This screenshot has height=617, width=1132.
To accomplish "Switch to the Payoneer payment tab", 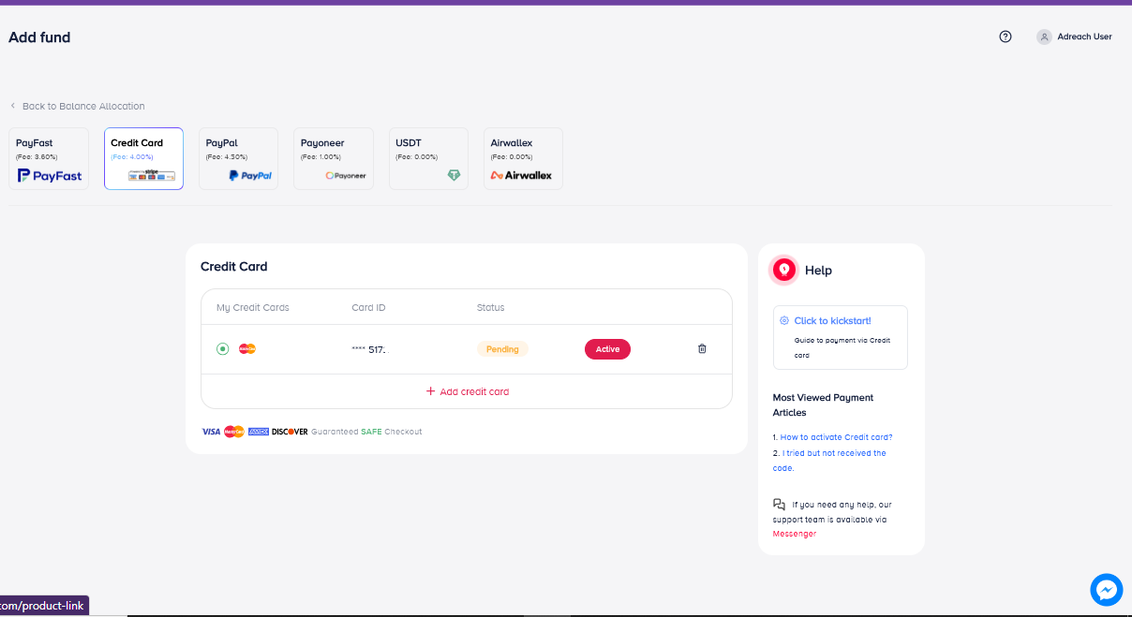I will coord(333,159).
